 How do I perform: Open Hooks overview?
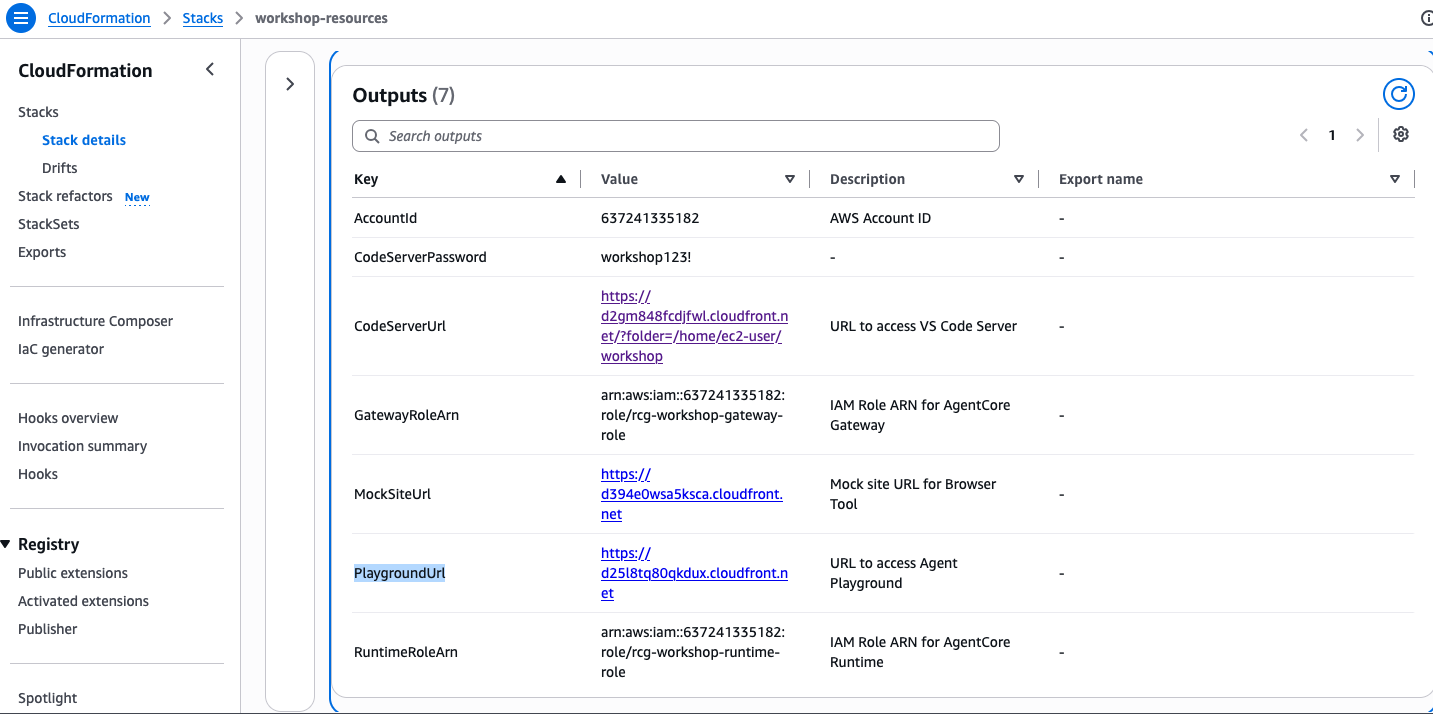point(68,418)
